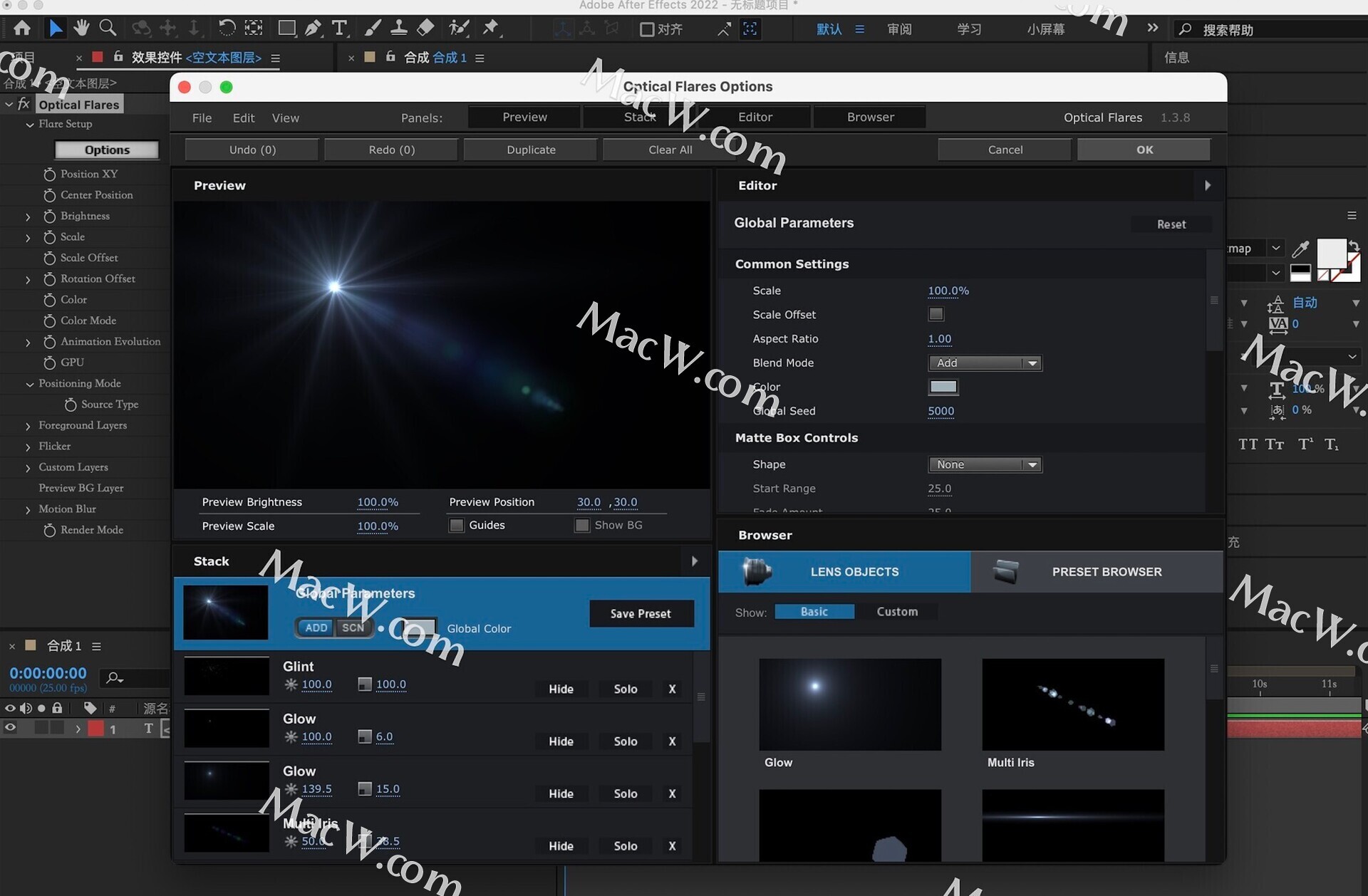Click the Home icon in After Effects toolbar
1368x896 pixels.
pyautogui.click(x=22, y=28)
